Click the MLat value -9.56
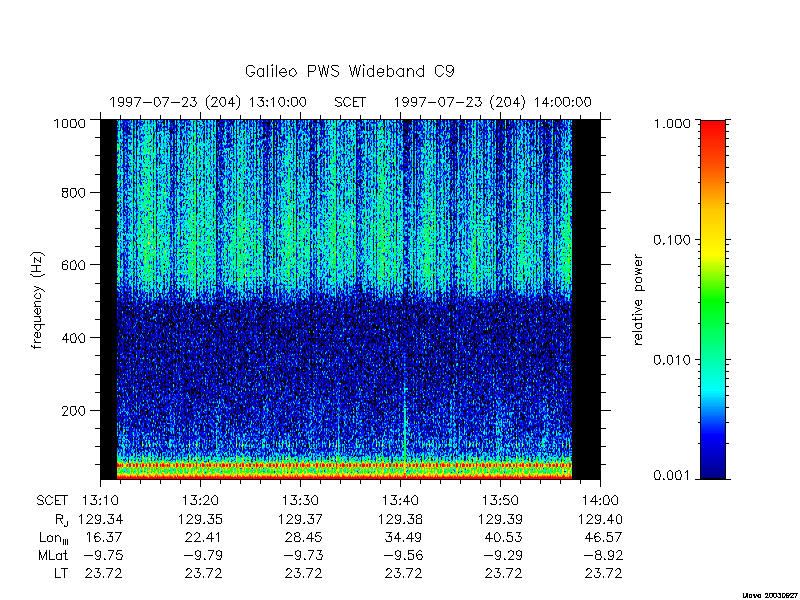800x600 pixels. click(x=402, y=555)
